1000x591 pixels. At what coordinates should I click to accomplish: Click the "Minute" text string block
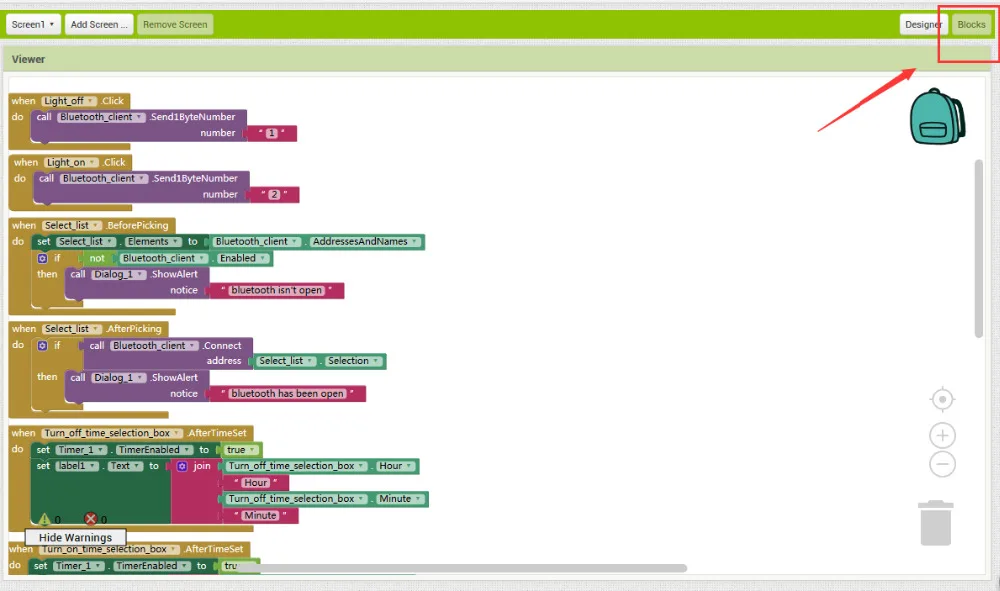(260, 515)
